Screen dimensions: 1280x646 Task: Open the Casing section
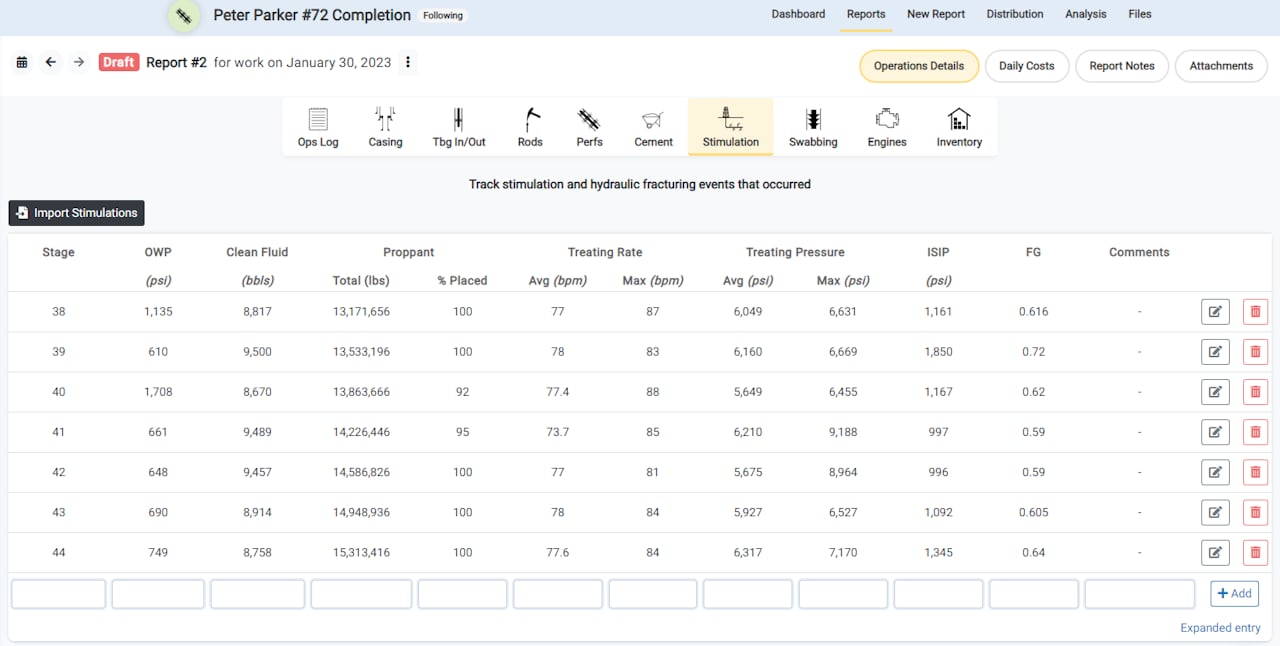click(x=385, y=127)
